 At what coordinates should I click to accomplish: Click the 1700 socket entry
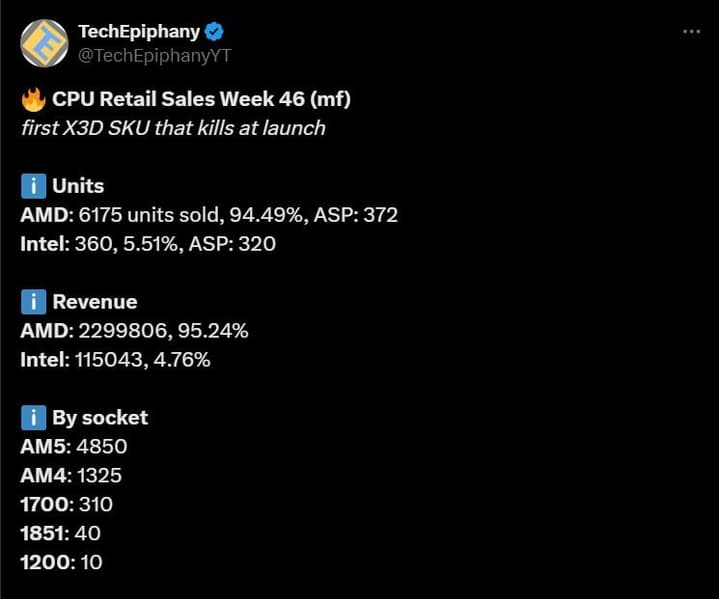pos(66,504)
